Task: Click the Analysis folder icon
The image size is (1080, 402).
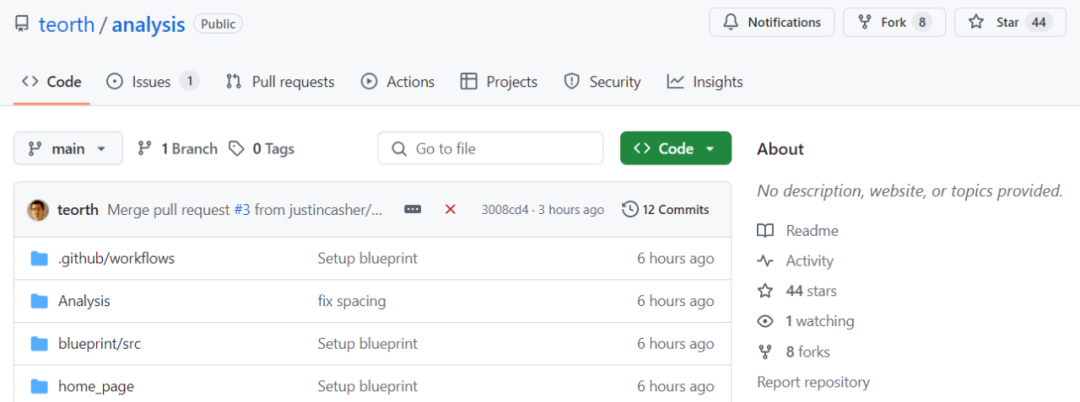Action: tap(39, 301)
